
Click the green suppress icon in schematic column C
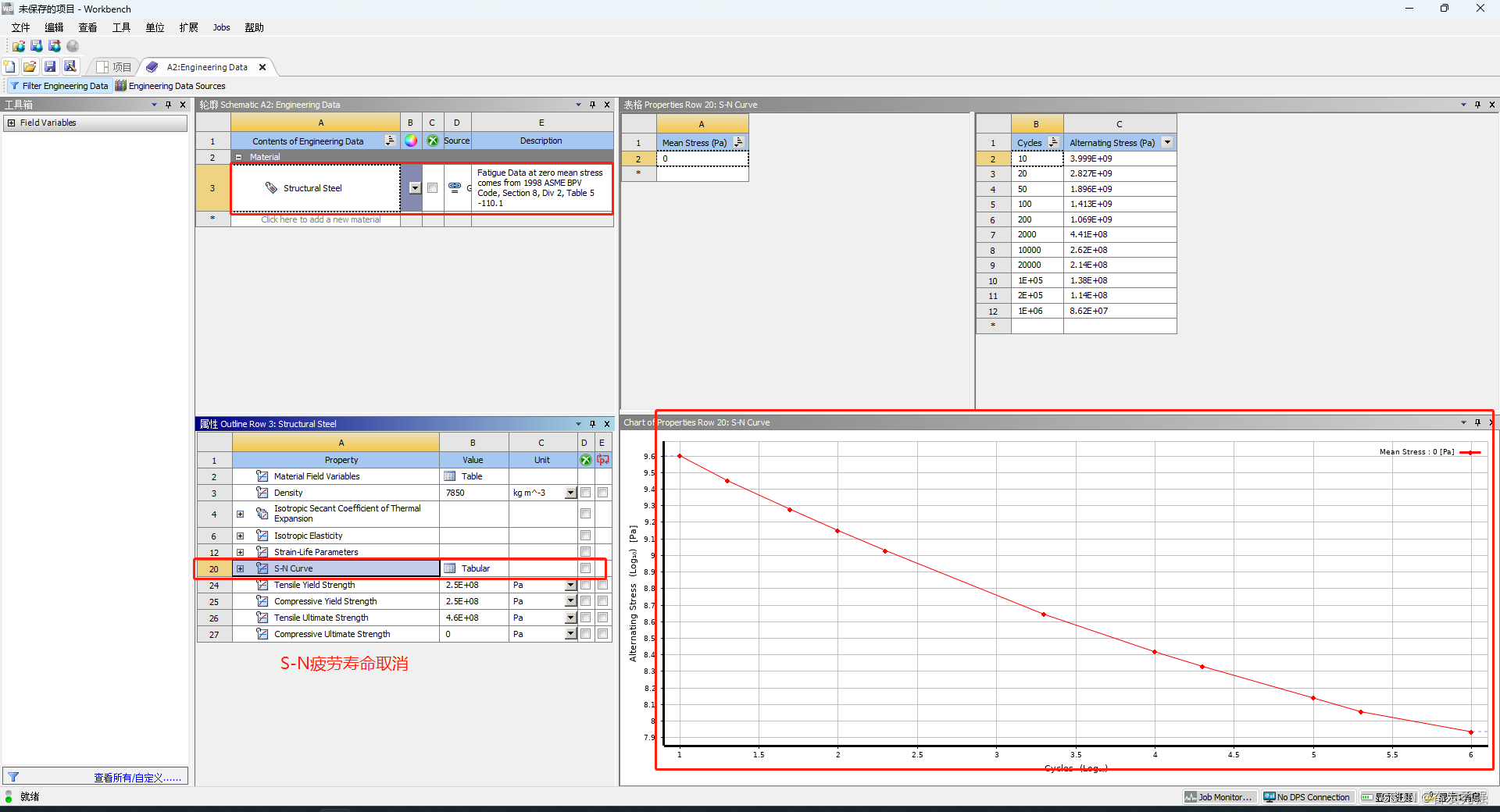tap(432, 141)
